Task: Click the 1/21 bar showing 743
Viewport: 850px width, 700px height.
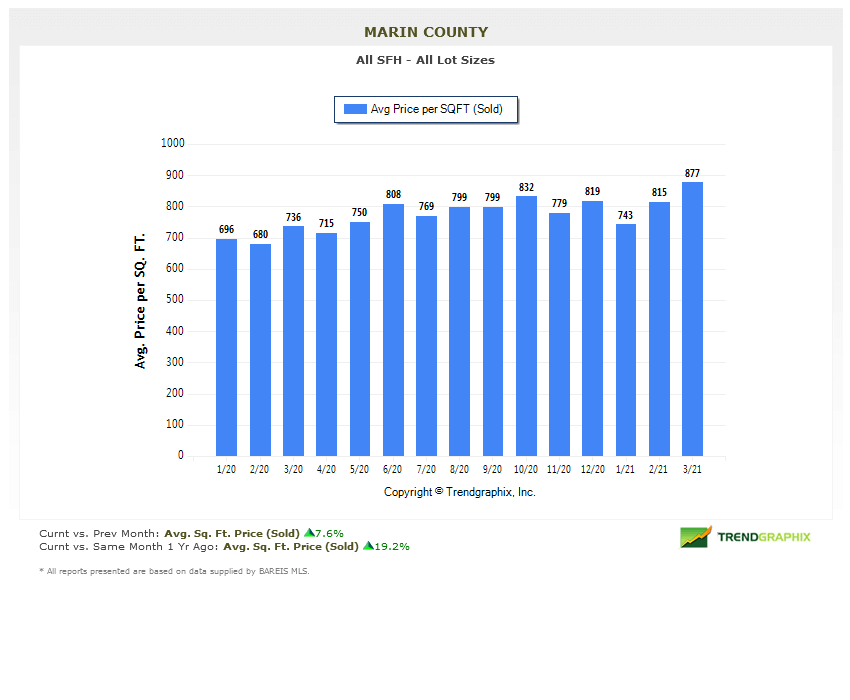Action: click(x=626, y=340)
